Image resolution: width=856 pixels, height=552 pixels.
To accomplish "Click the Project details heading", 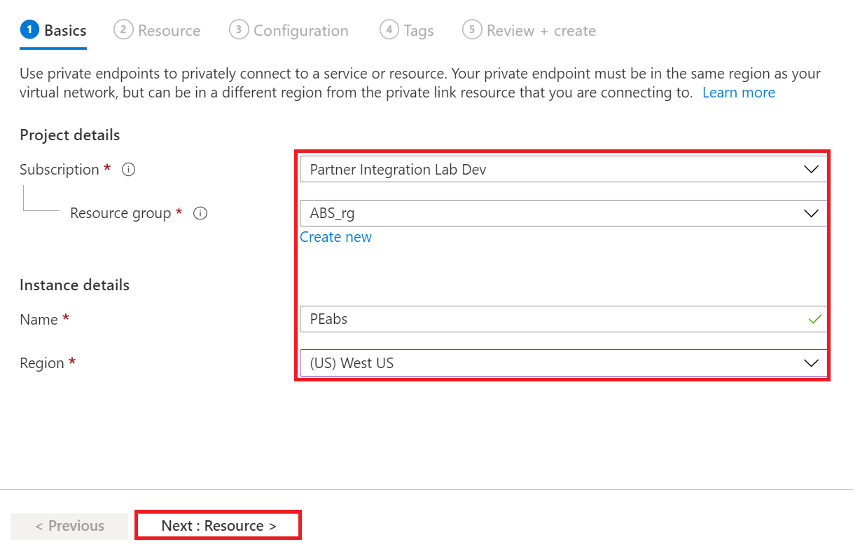I will (x=70, y=135).
